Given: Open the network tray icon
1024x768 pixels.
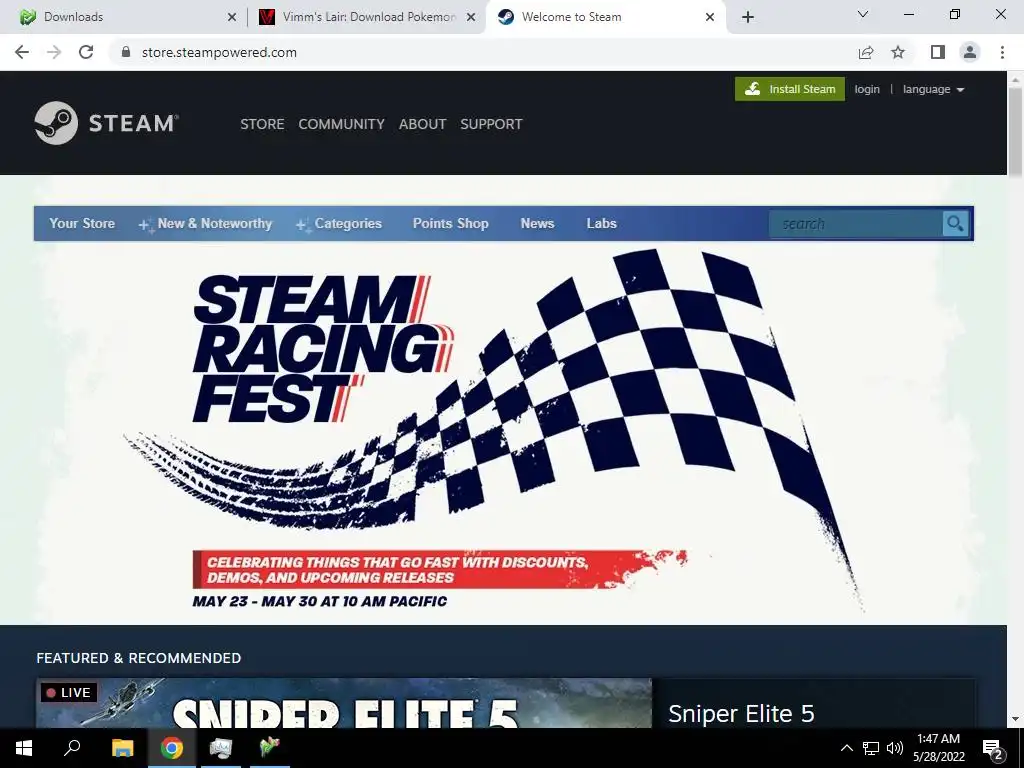Looking at the screenshot, I should pos(871,748).
